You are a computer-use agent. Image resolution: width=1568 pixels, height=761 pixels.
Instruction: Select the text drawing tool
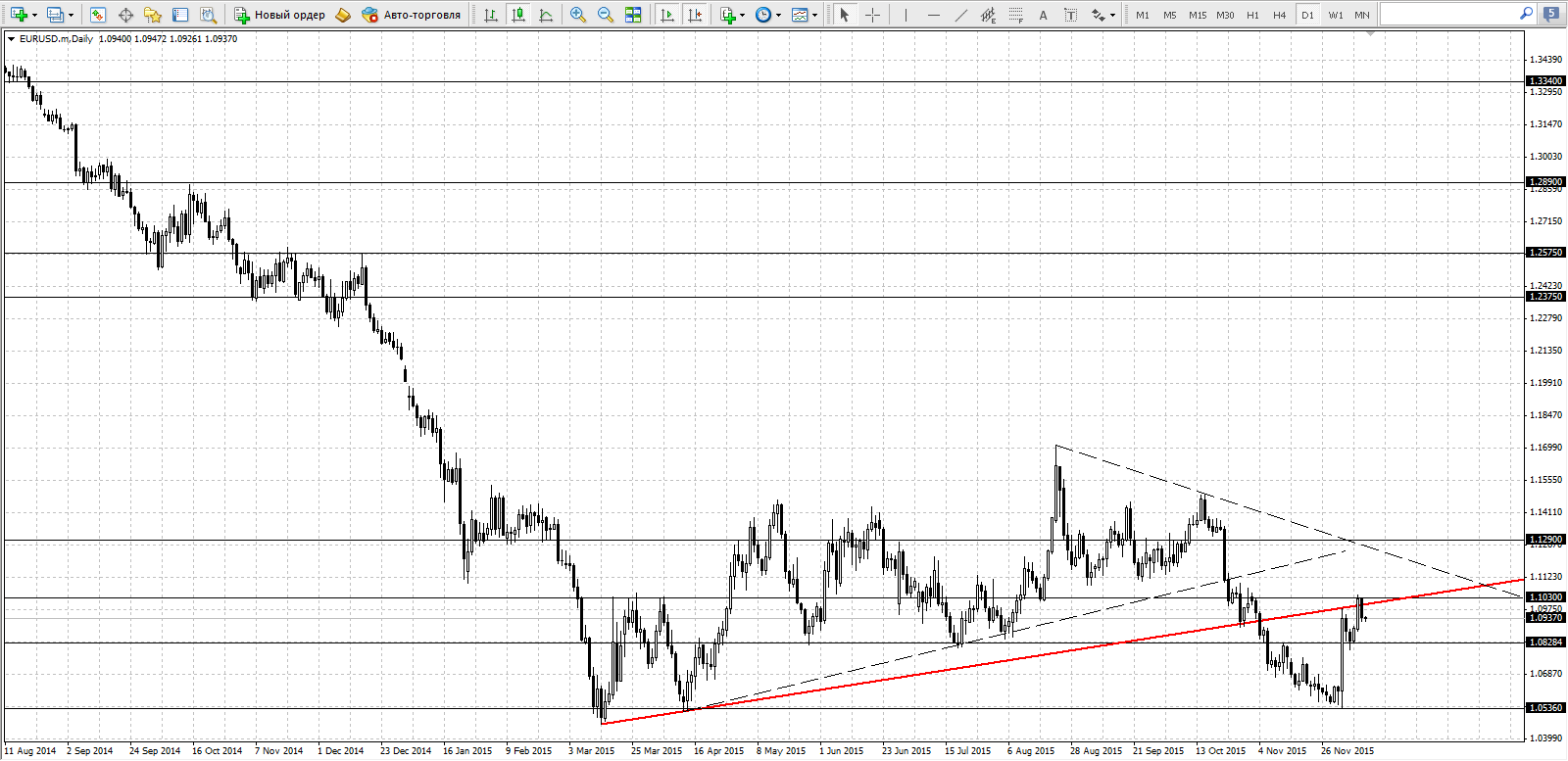1044,15
